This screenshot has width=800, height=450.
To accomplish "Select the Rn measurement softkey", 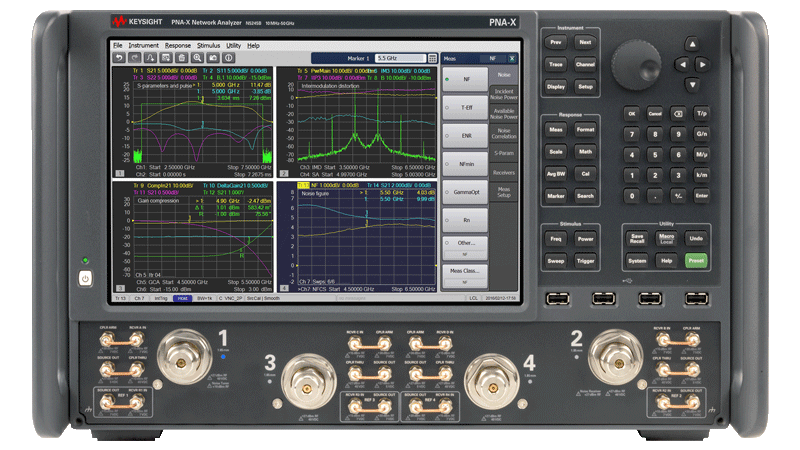I will coord(465,220).
